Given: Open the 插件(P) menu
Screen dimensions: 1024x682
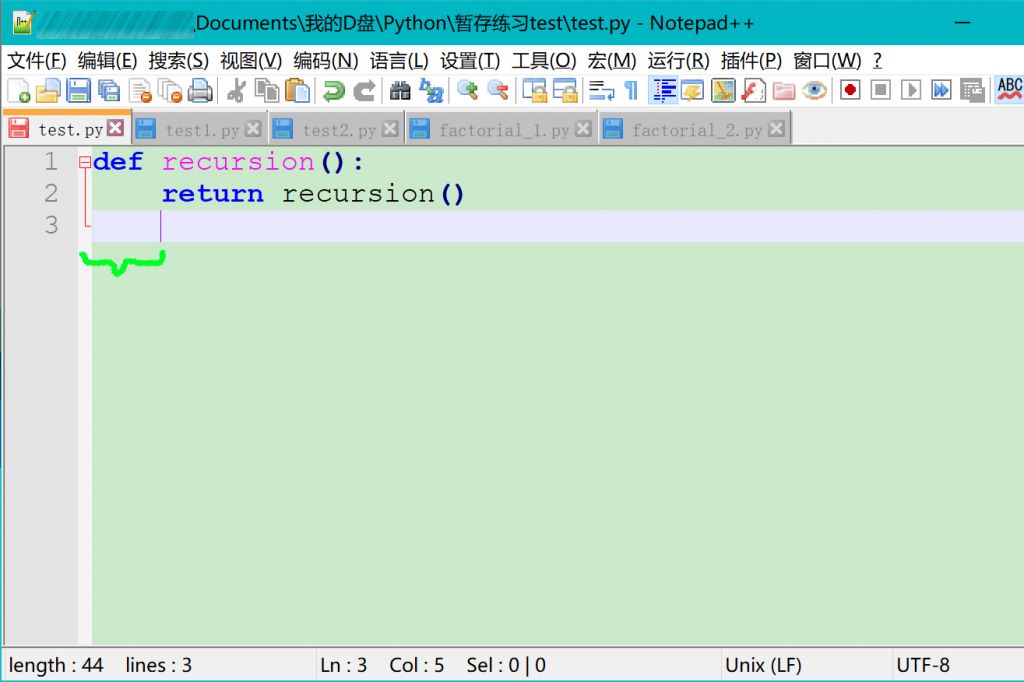Looking at the screenshot, I should click(x=751, y=61).
